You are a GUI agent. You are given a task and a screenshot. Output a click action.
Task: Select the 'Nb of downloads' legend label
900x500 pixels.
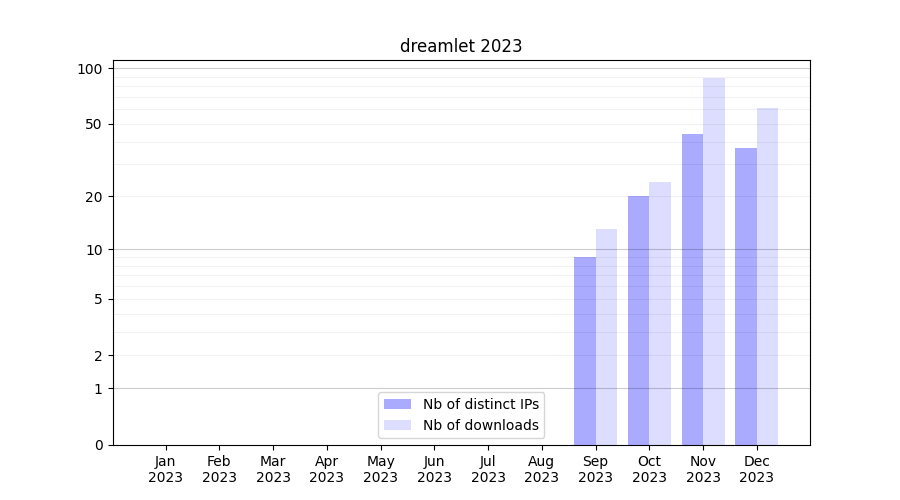point(481,425)
